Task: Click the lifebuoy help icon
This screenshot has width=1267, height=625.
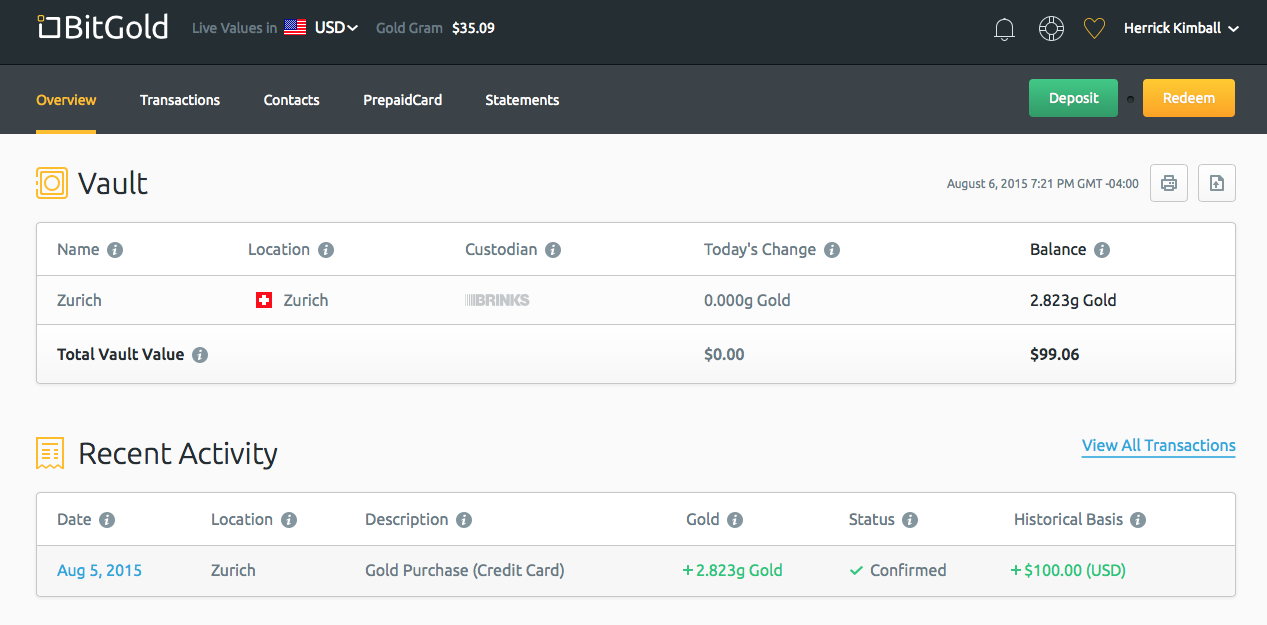Action: (1051, 28)
